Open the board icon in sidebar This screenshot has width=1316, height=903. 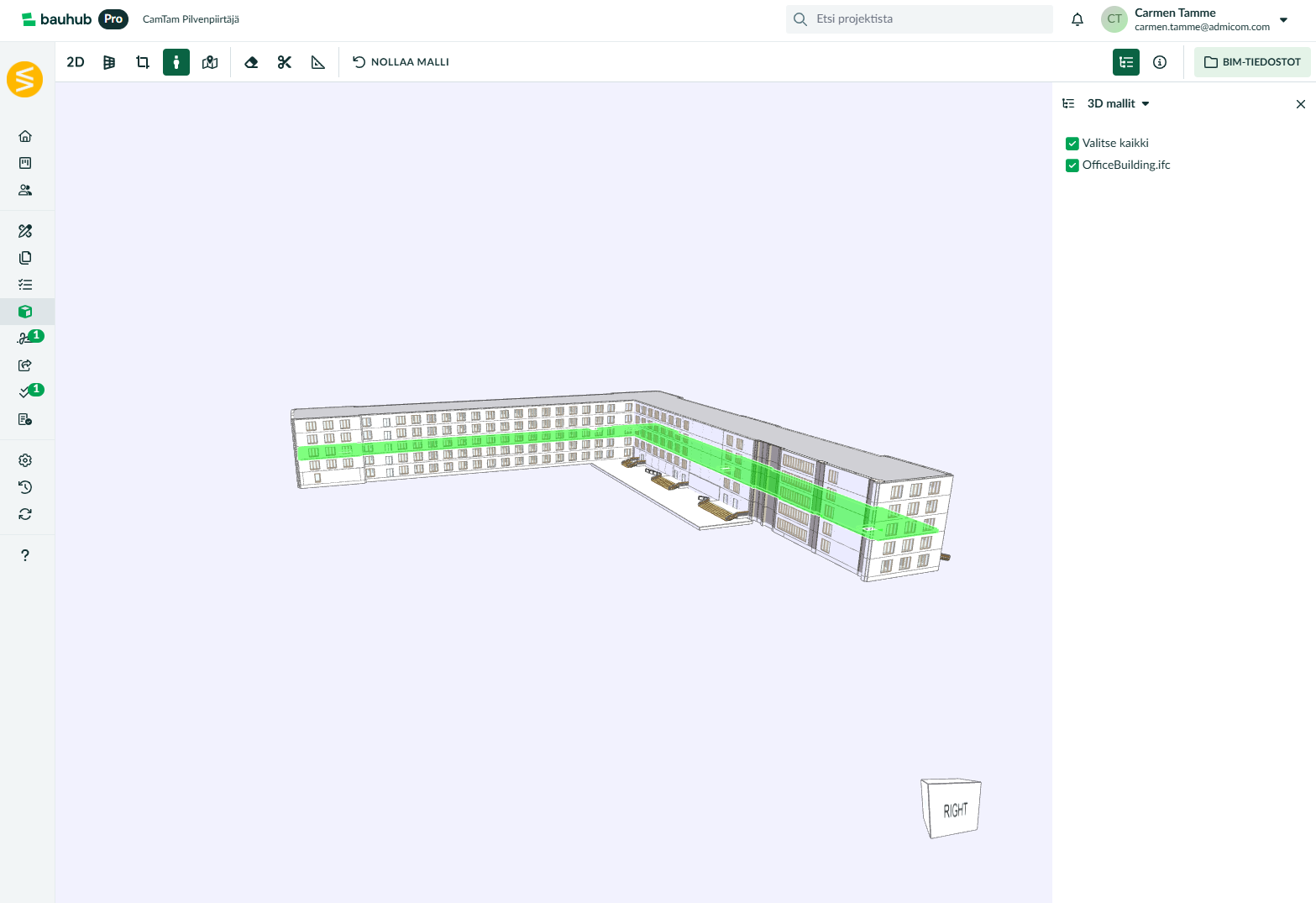pos(25,163)
